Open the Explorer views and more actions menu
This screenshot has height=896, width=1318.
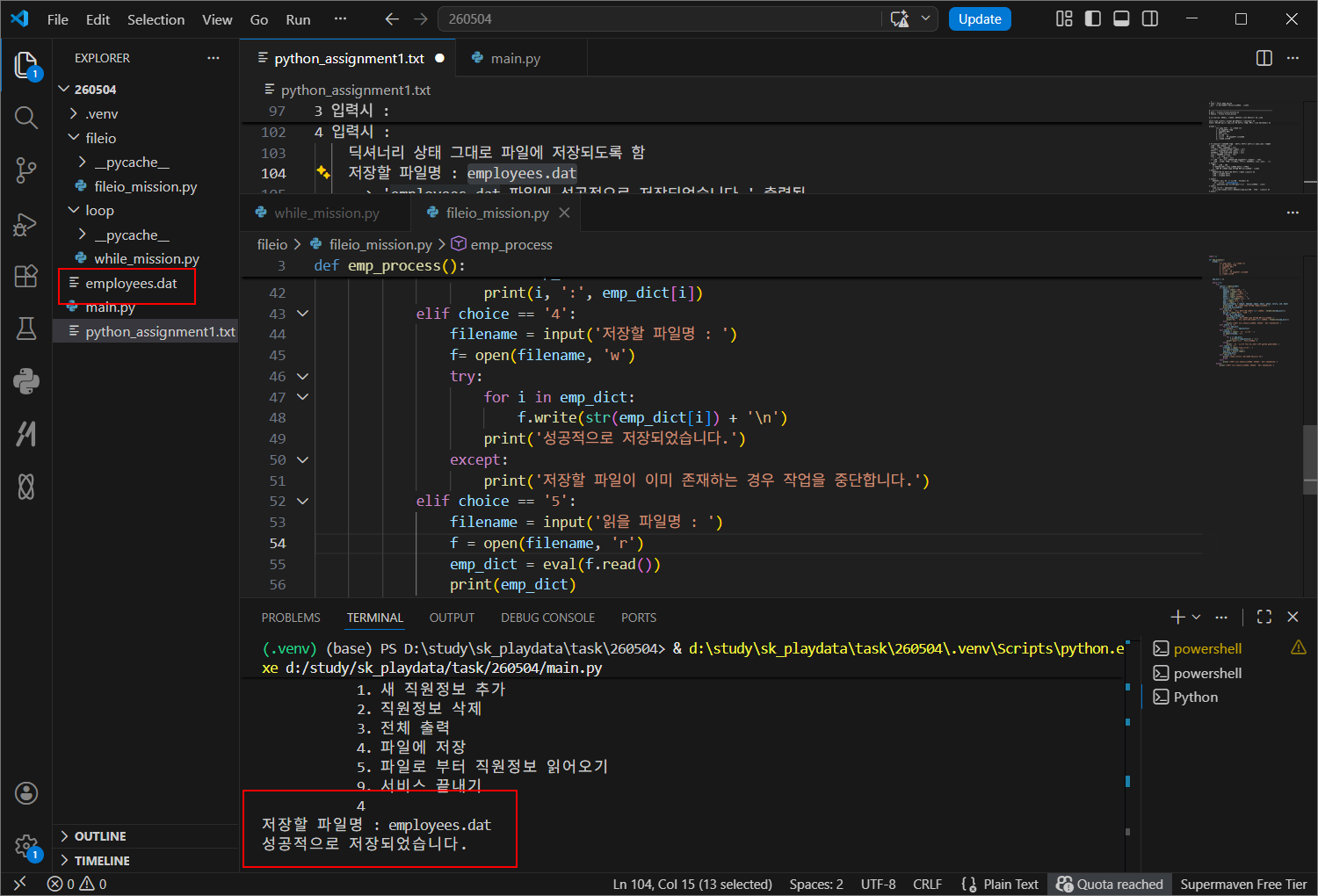click(x=214, y=58)
